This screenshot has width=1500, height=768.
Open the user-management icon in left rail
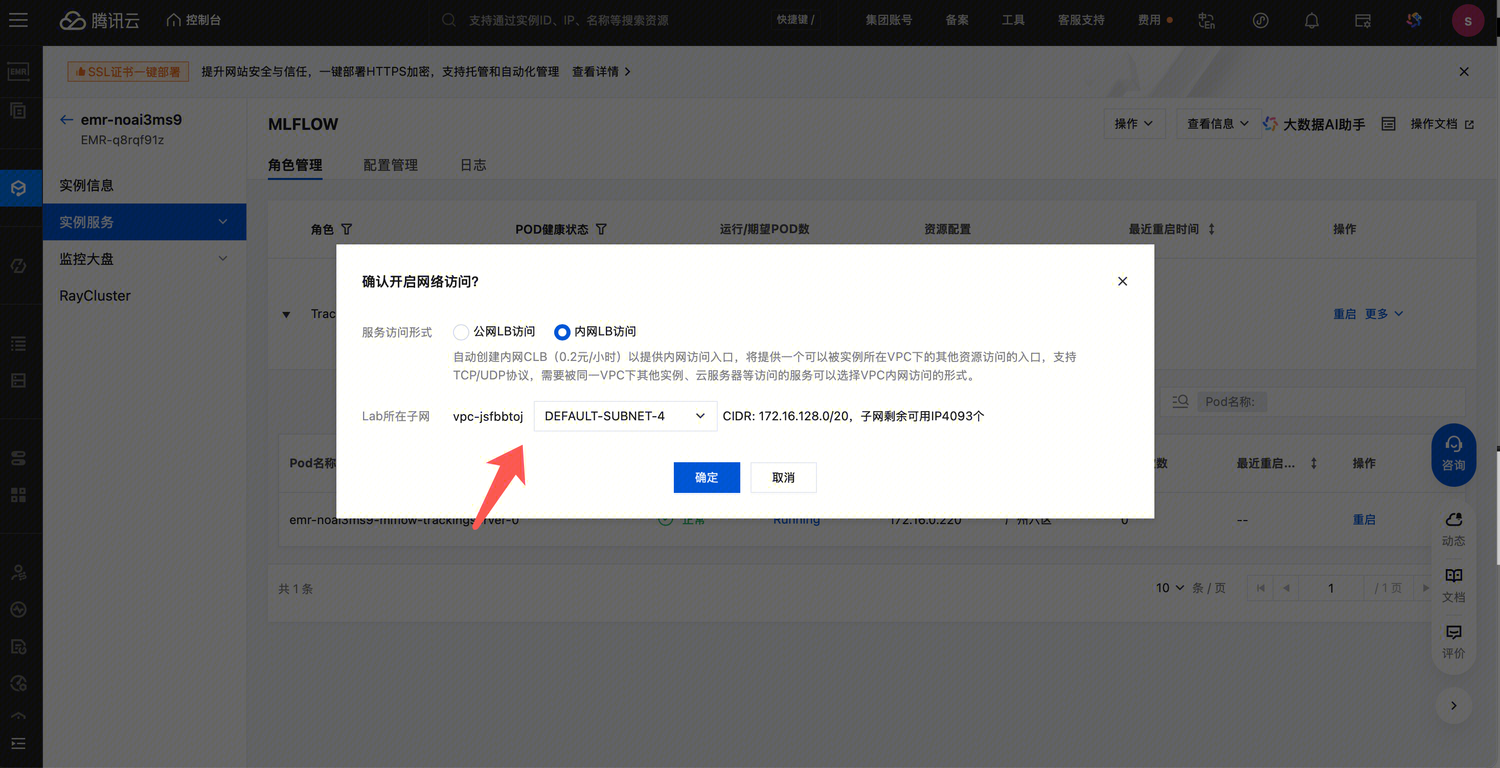pyautogui.click(x=18, y=573)
